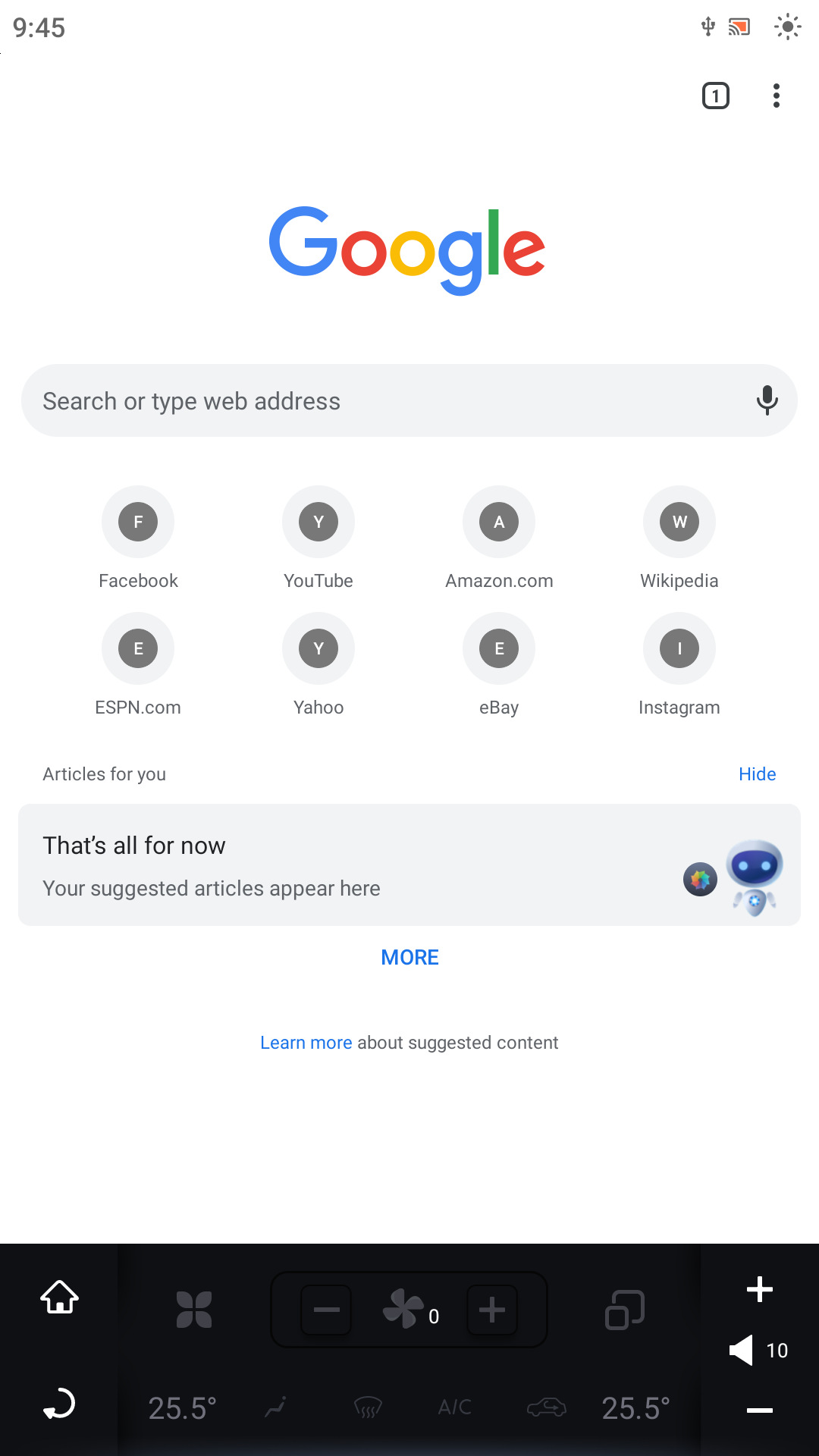Open the tab switcher showing 1 tab
The image size is (819, 1456).
tap(715, 96)
